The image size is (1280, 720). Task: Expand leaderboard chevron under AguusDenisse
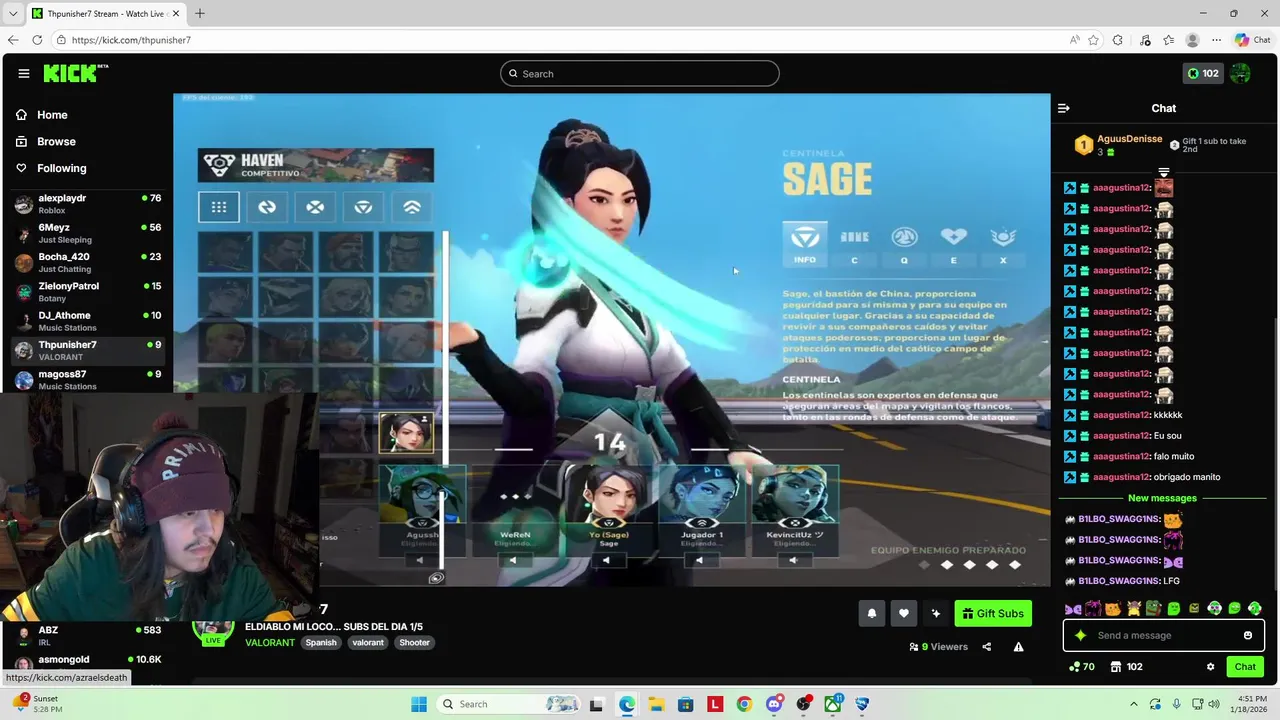point(1163,172)
